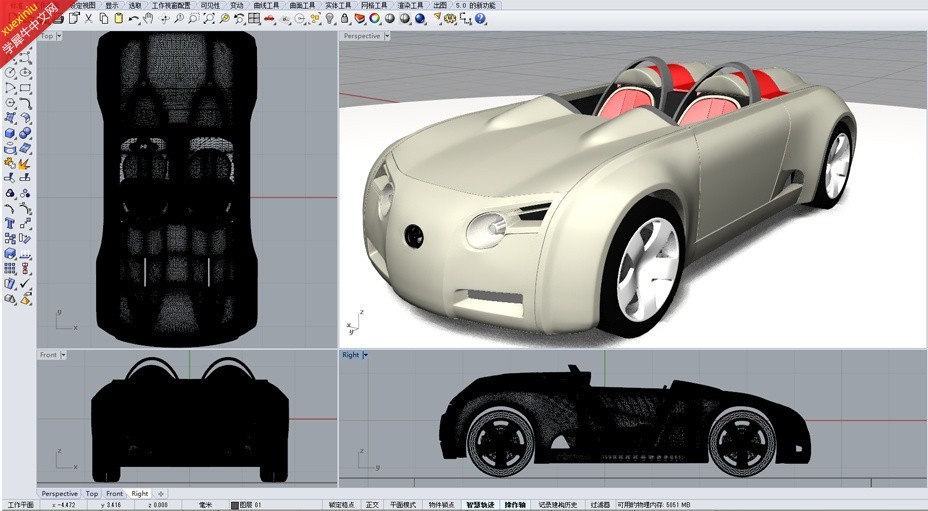Open the 毫米 units field in status bar
This screenshot has height=511, width=928.
[205, 505]
